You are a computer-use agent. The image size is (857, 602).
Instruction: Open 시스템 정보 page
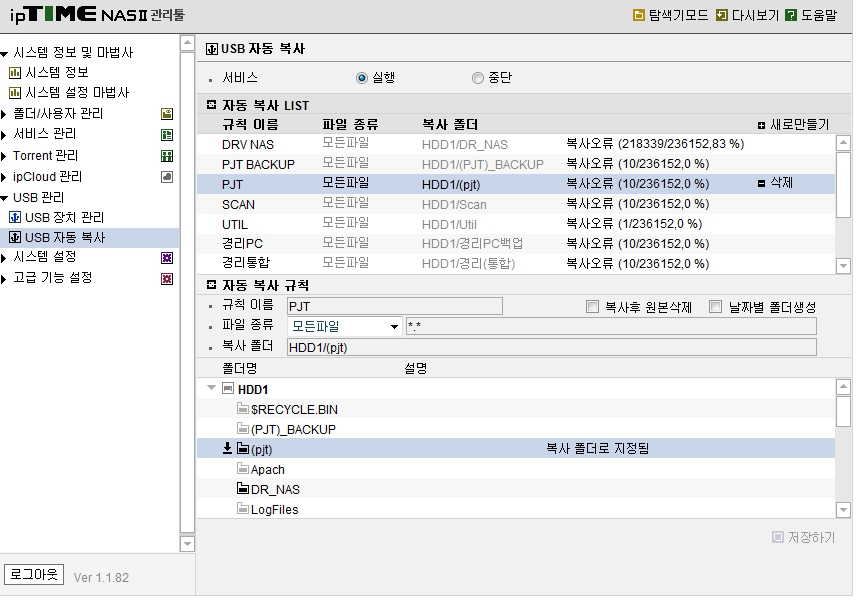57,73
